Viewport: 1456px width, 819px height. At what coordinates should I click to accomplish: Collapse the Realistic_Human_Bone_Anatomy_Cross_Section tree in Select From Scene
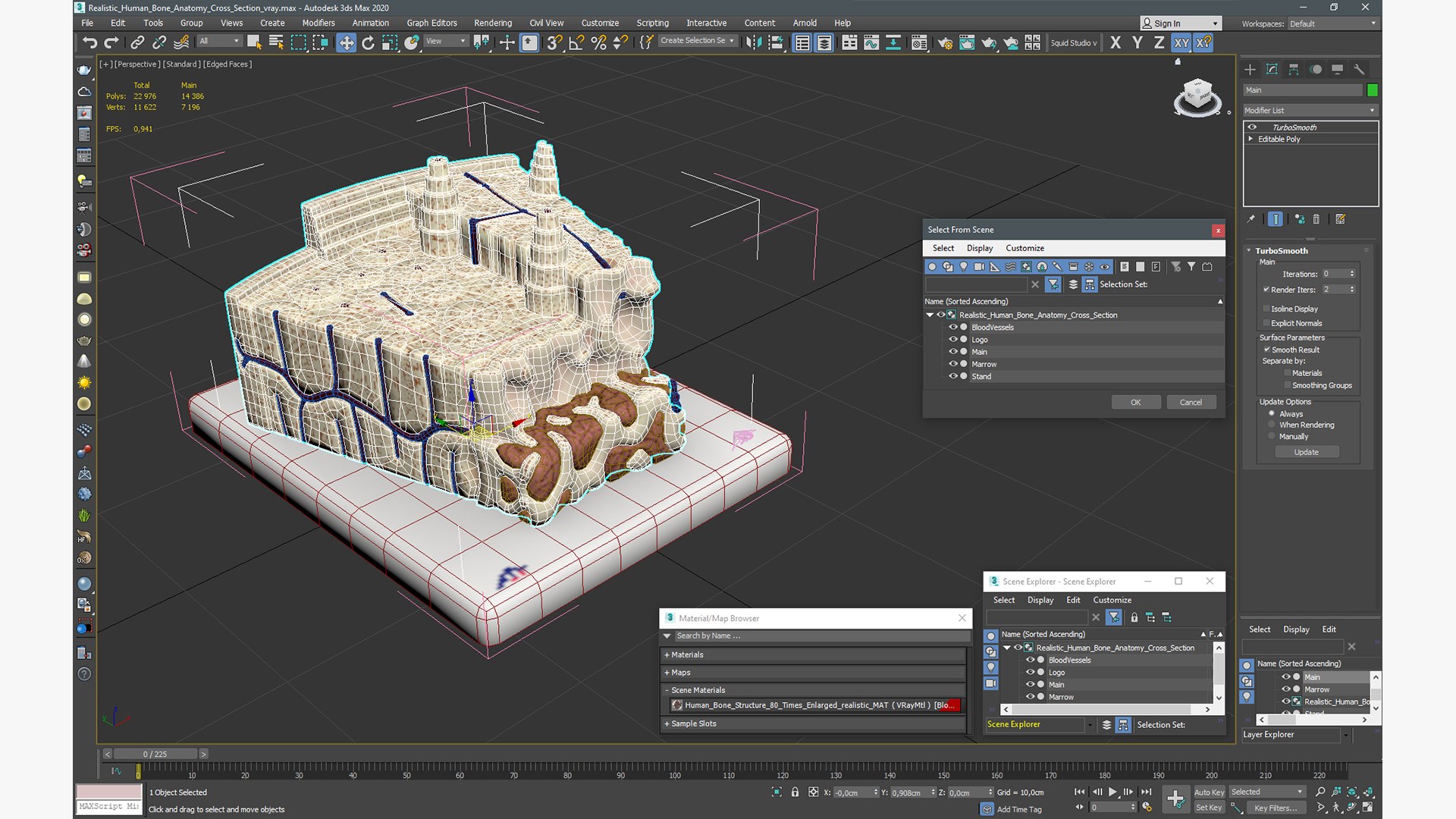[x=930, y=315]
